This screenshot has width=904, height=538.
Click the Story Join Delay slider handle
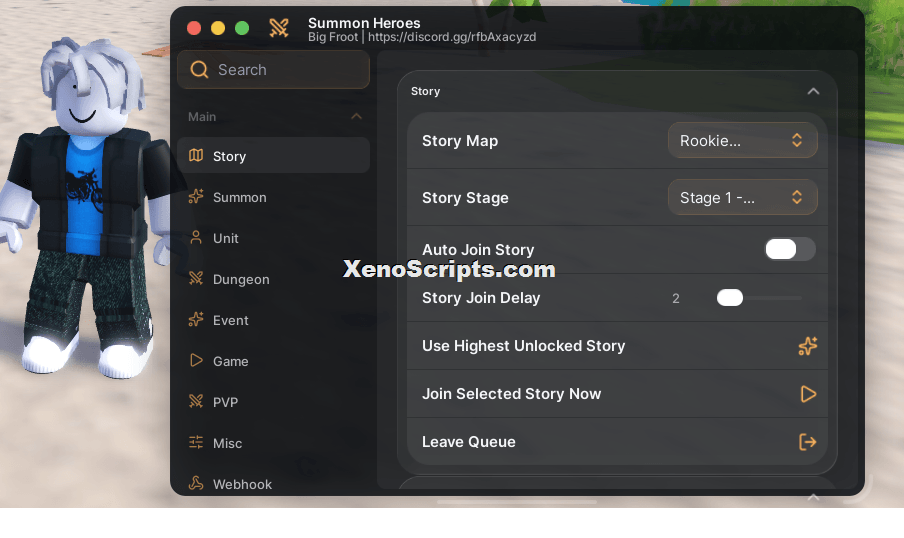coord(730,298)
